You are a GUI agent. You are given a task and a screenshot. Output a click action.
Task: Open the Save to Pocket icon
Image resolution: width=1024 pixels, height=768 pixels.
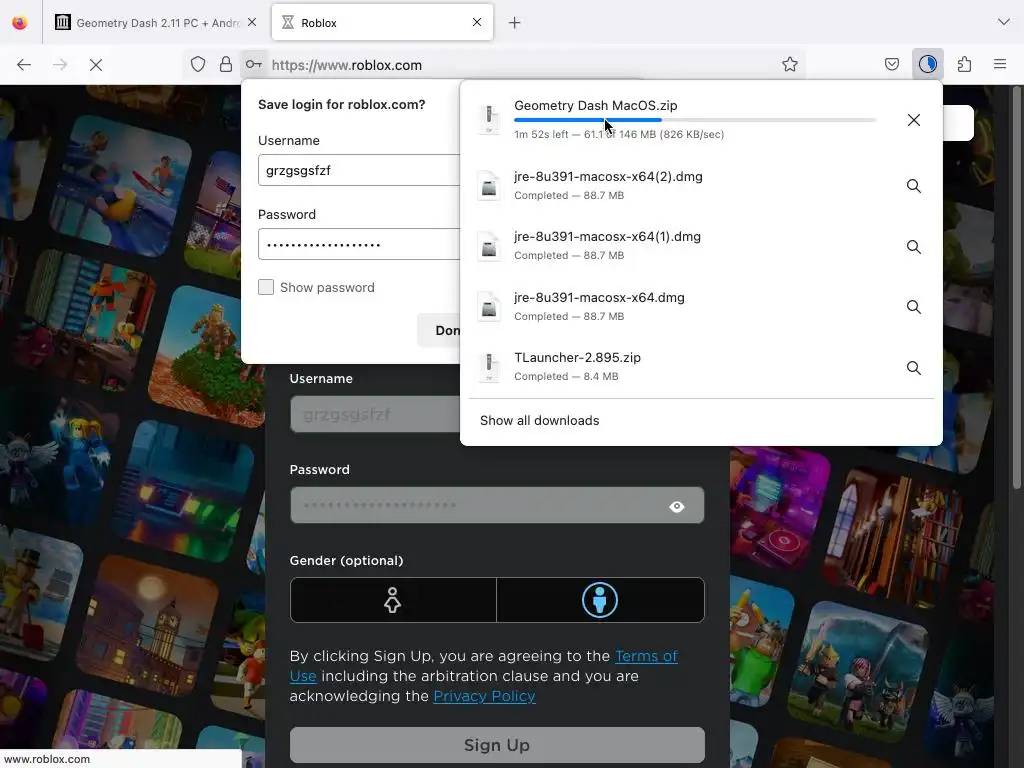click(x=892, y=64)
